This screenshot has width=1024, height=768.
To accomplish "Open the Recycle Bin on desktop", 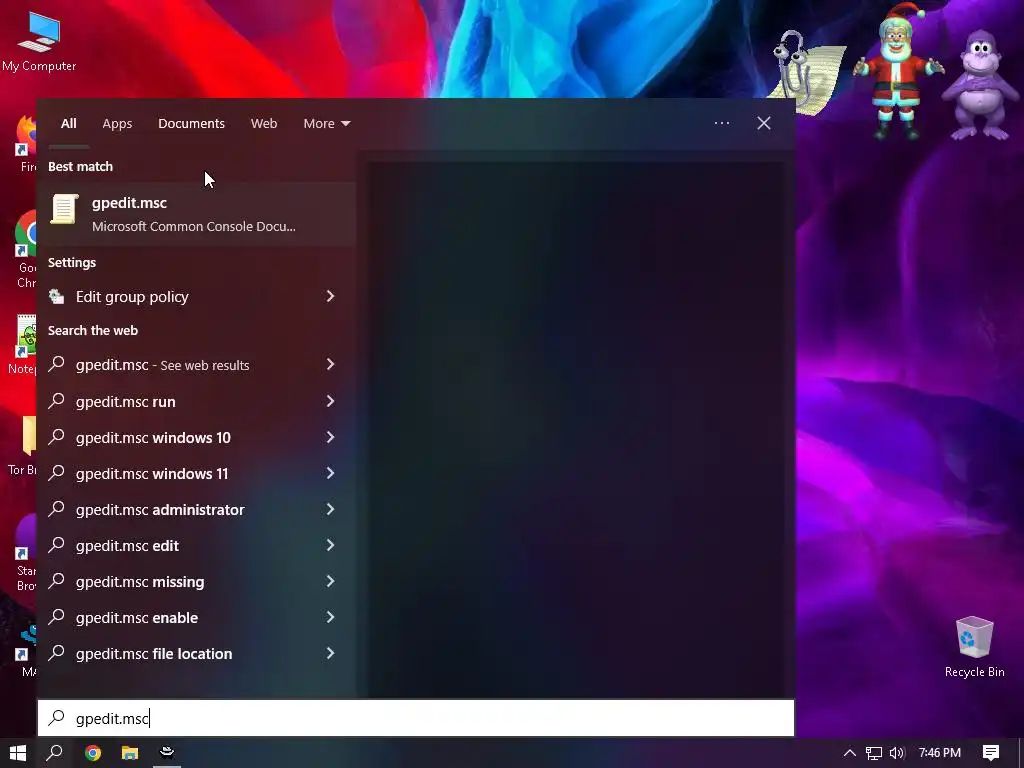I will (x=974, y=646).
